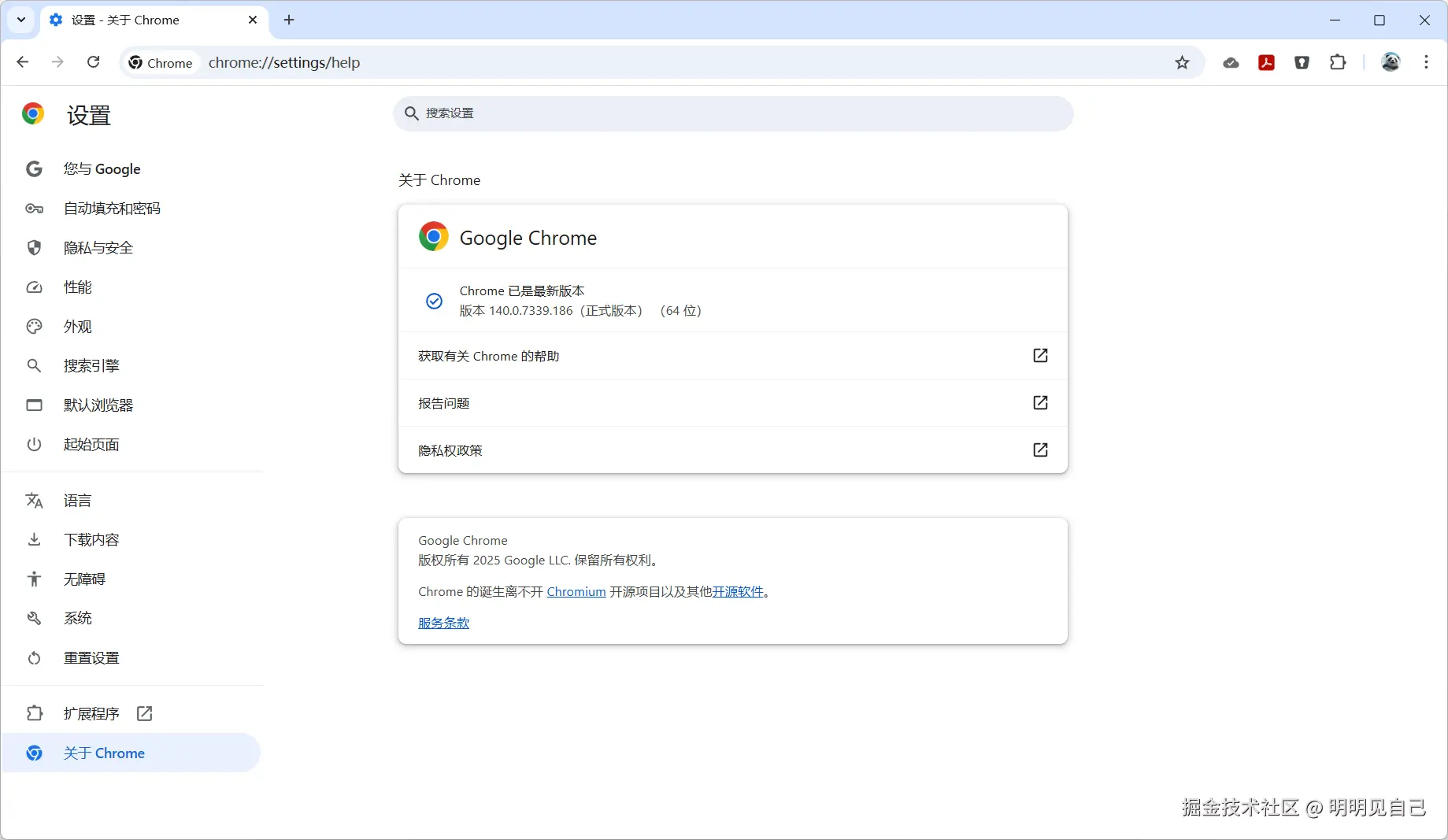Viewport: 1448px width, 840px height.
Task: Open the 开源软件 hyperlink
Action: pos(738,592)
